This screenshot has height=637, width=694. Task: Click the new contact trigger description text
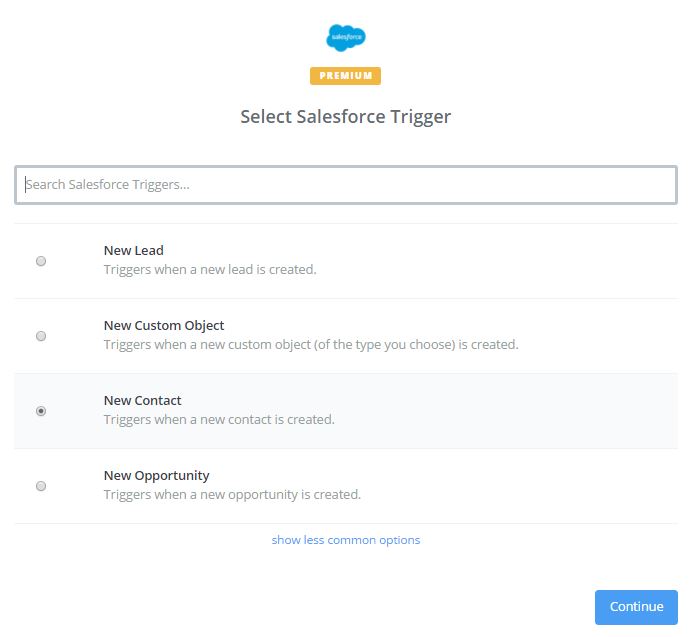pyautogui.click(x=219, y=420)
